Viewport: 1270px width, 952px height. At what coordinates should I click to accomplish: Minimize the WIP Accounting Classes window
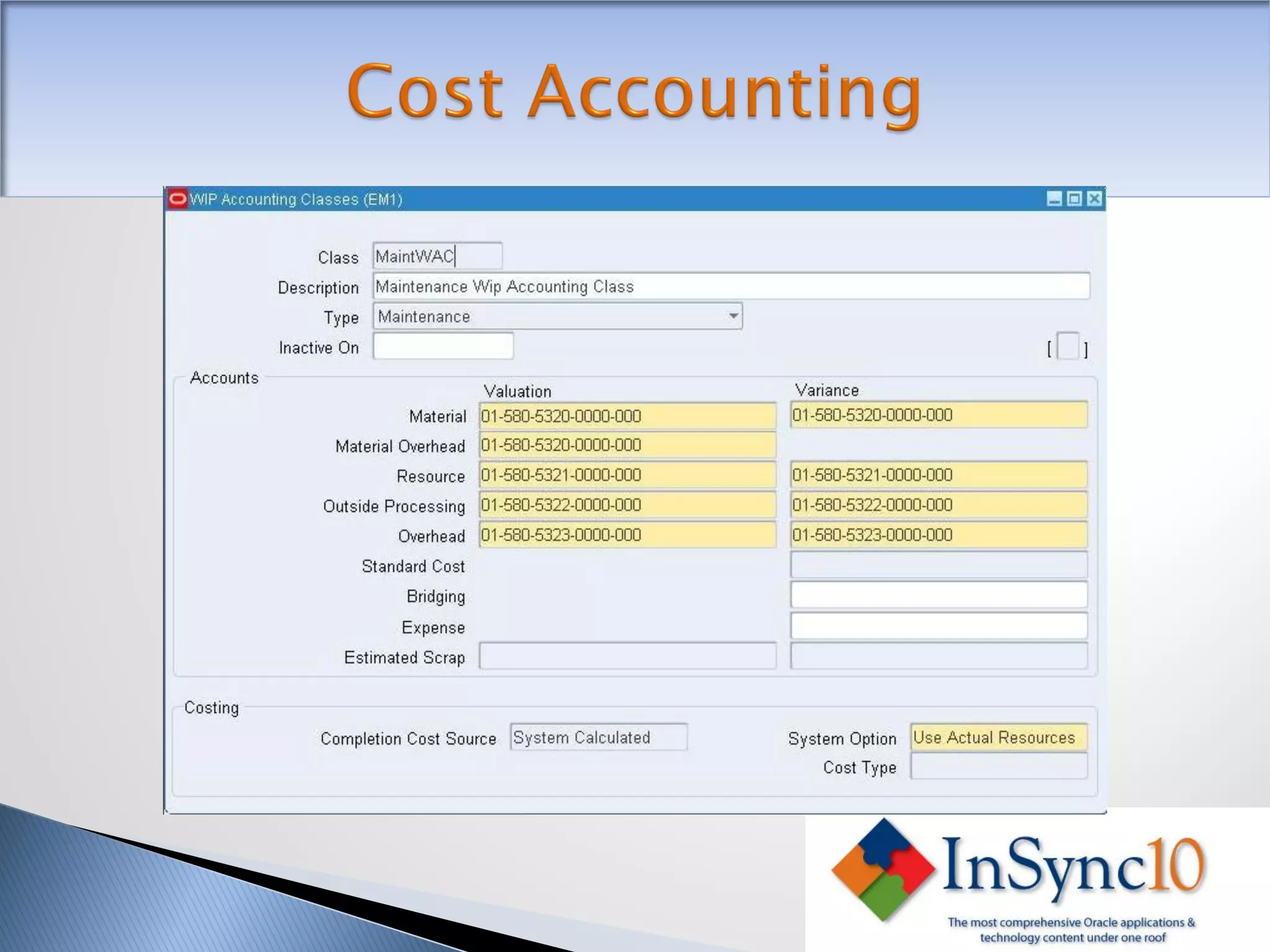point(1054,199)
